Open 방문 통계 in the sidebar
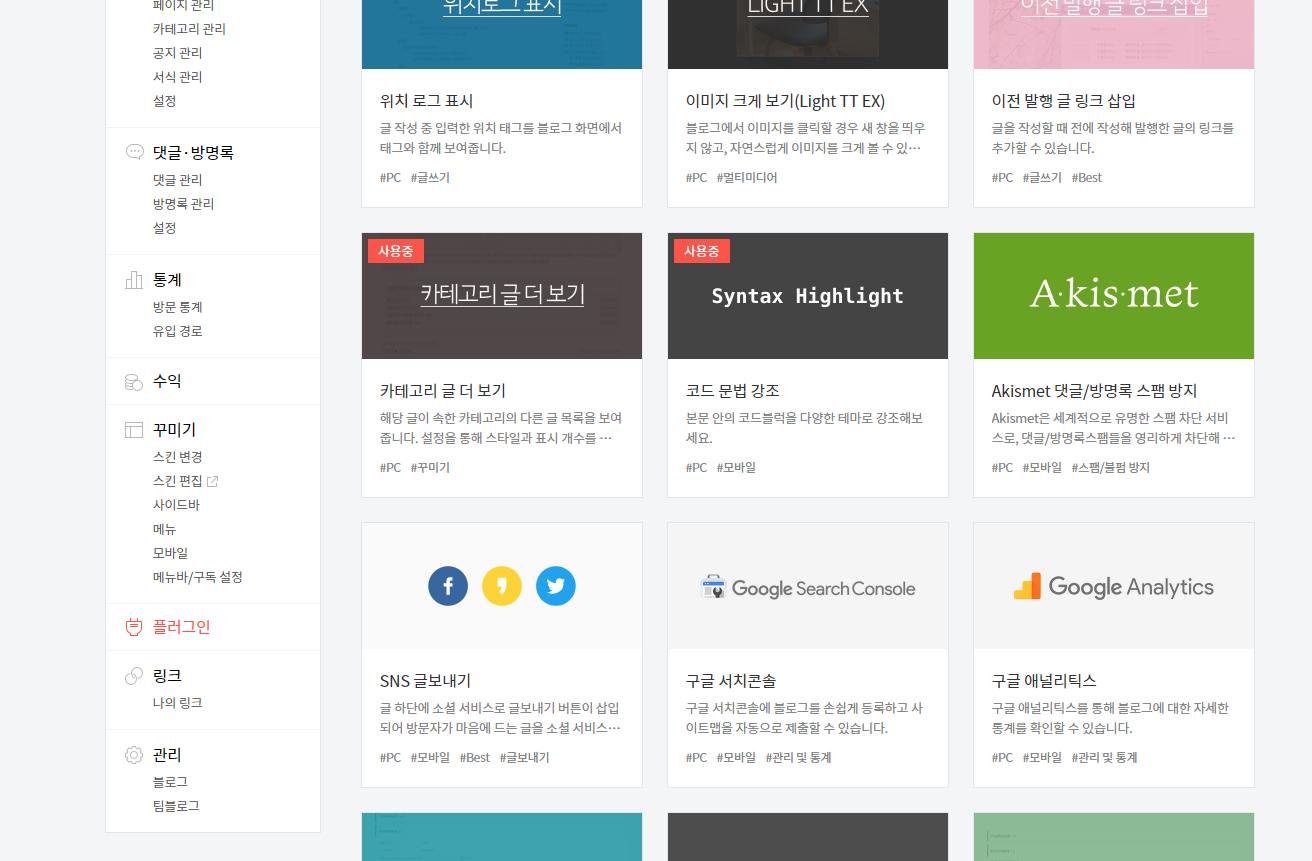The height and width of the screenshot is (861, 1312). pos(177,307)
